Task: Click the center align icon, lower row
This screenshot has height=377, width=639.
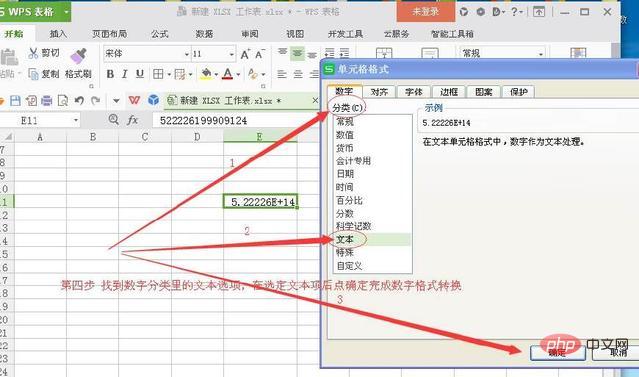Action: 298,74
